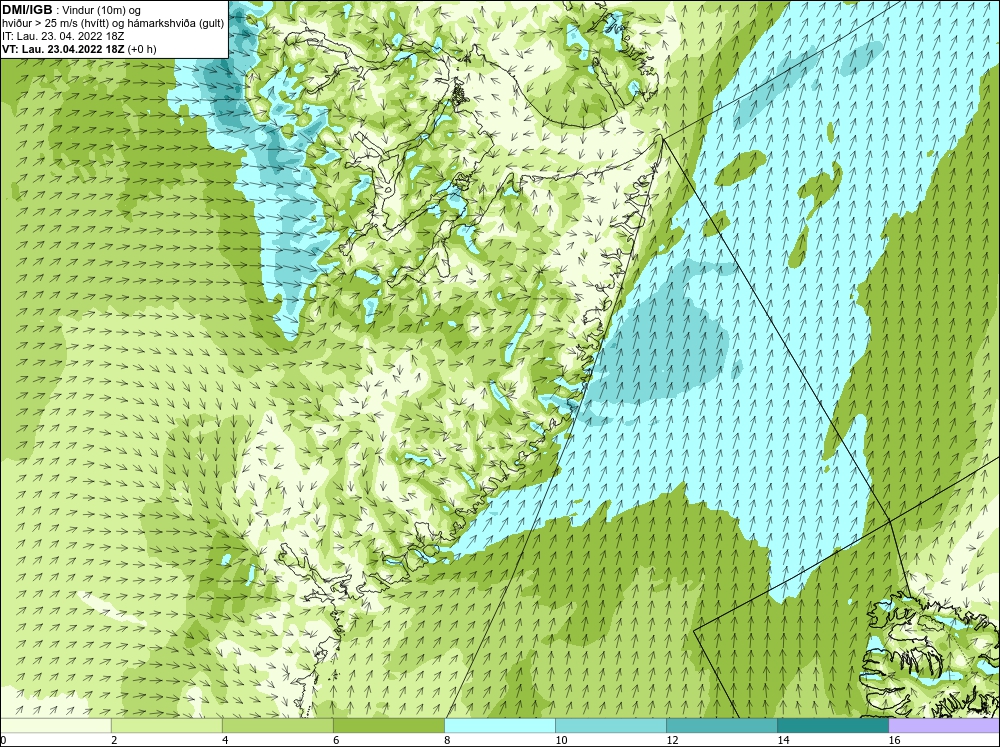Click the 4–6 m/s medium green legend swatch
Screen dimensions: 1000x747
(x=278, y=725)
